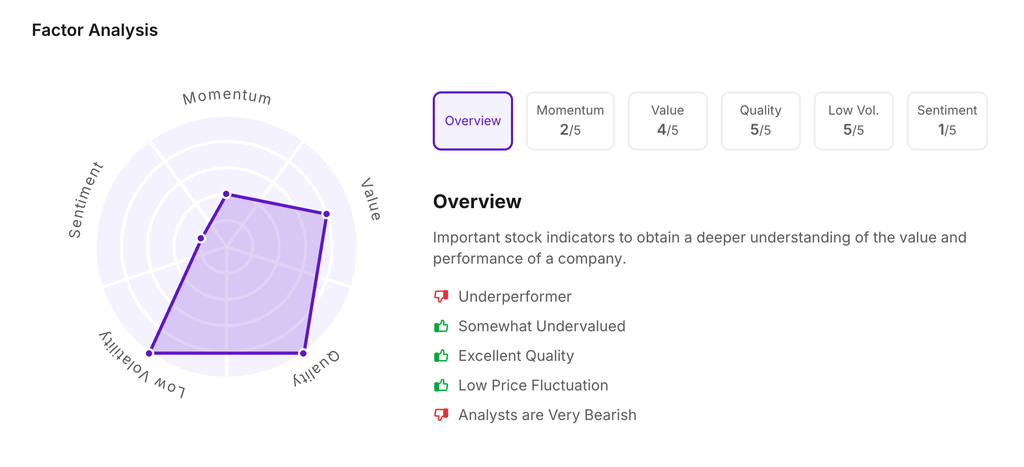The image size is (1024, 467).
Task: Click thumbs-down icon beside Underperformer
Action: 441,297
